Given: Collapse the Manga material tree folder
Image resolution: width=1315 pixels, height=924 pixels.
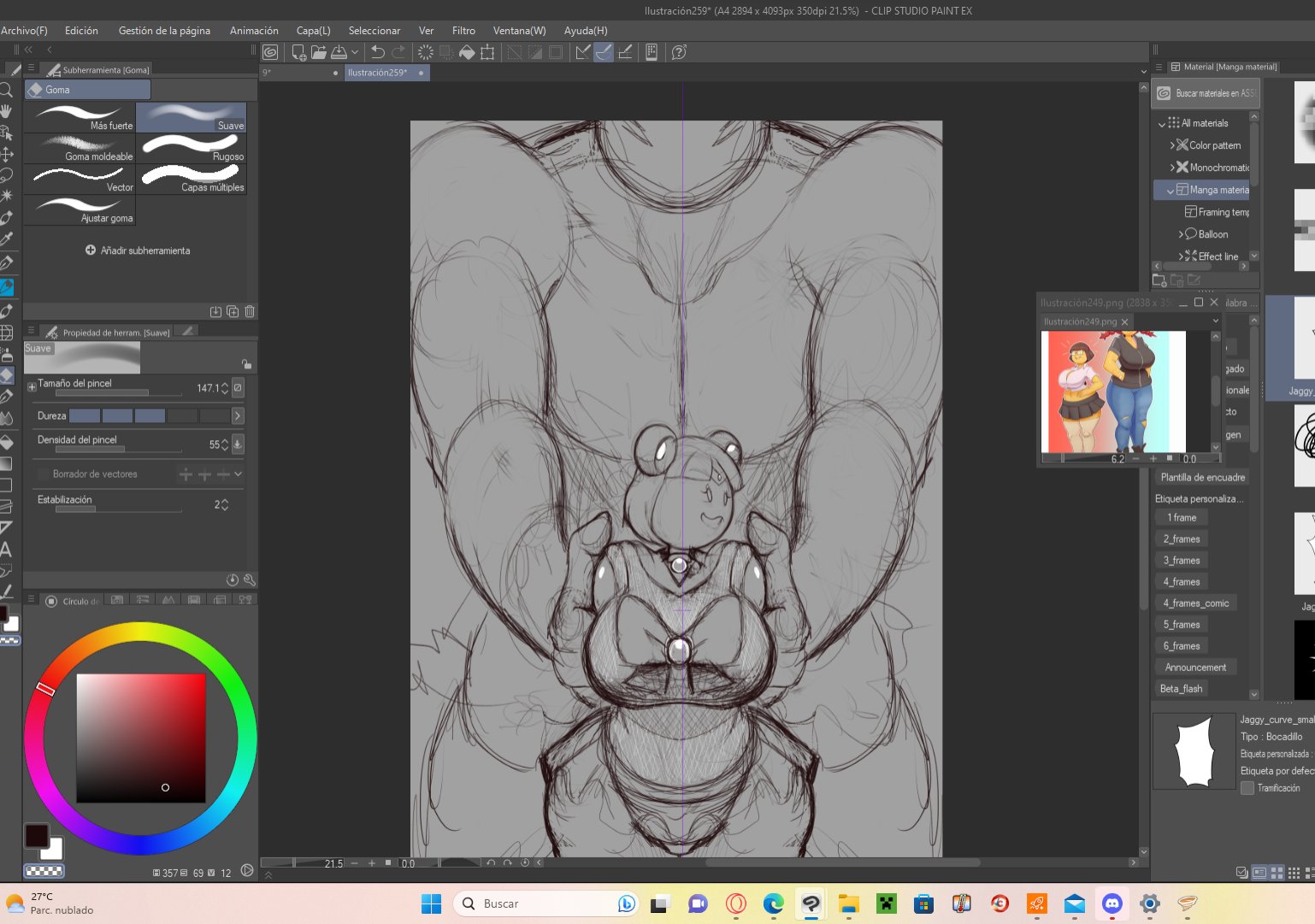Looking at the screenshot, I should tap(1170, 191).
